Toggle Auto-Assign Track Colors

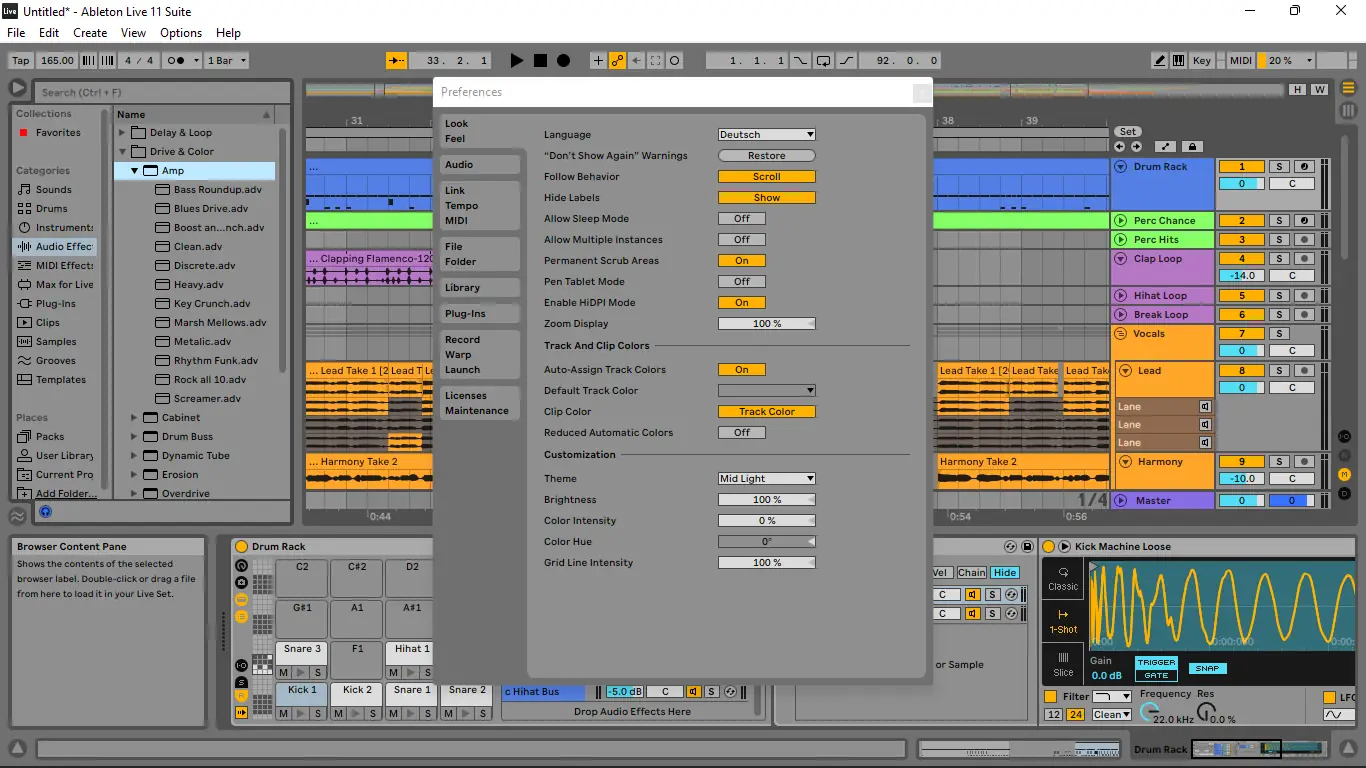click(742, 370)
